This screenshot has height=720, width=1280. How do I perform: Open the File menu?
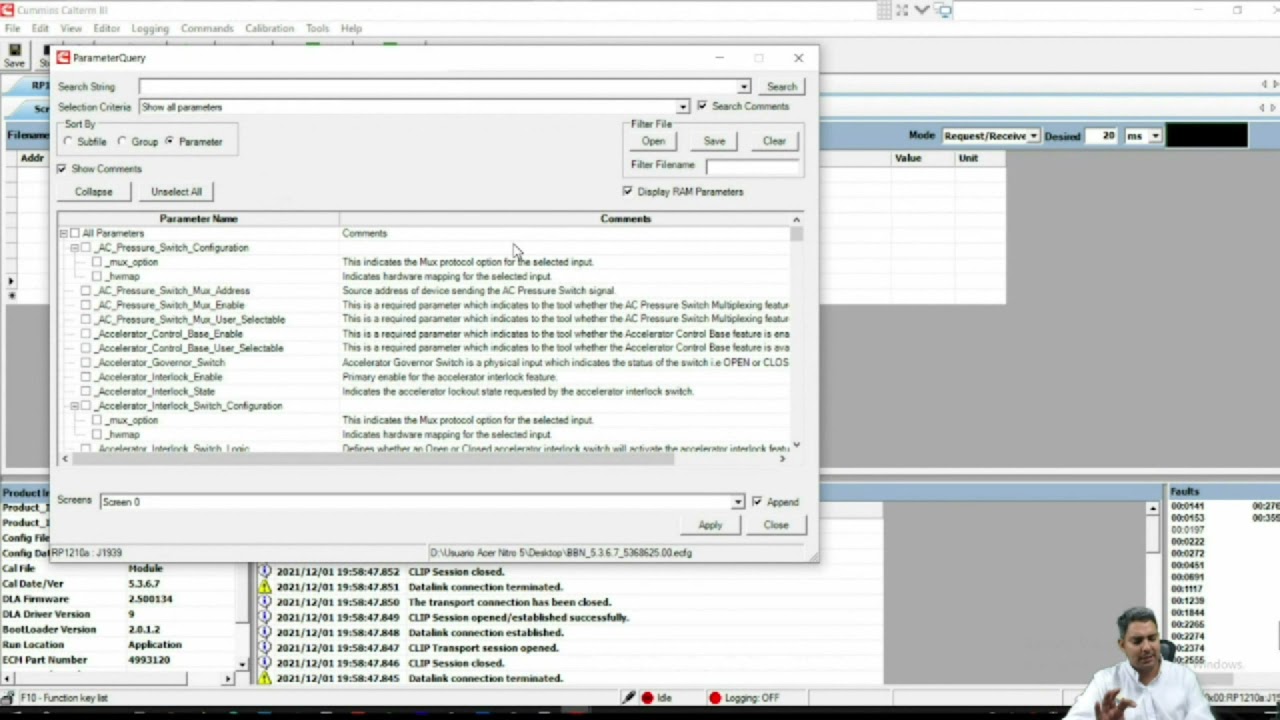pyautogui.click(x=12, y=28)
